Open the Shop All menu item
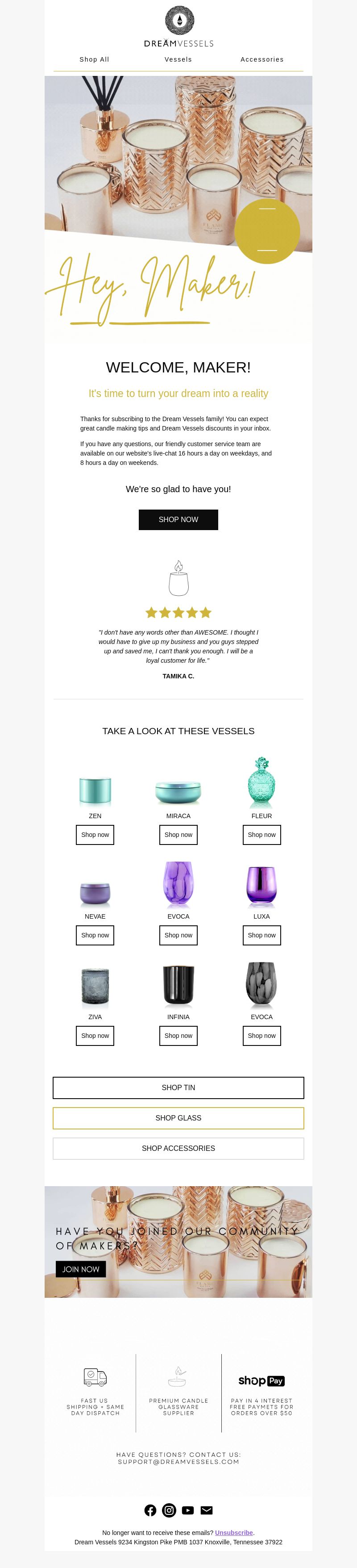The image size is (357, 1568). 94,60
